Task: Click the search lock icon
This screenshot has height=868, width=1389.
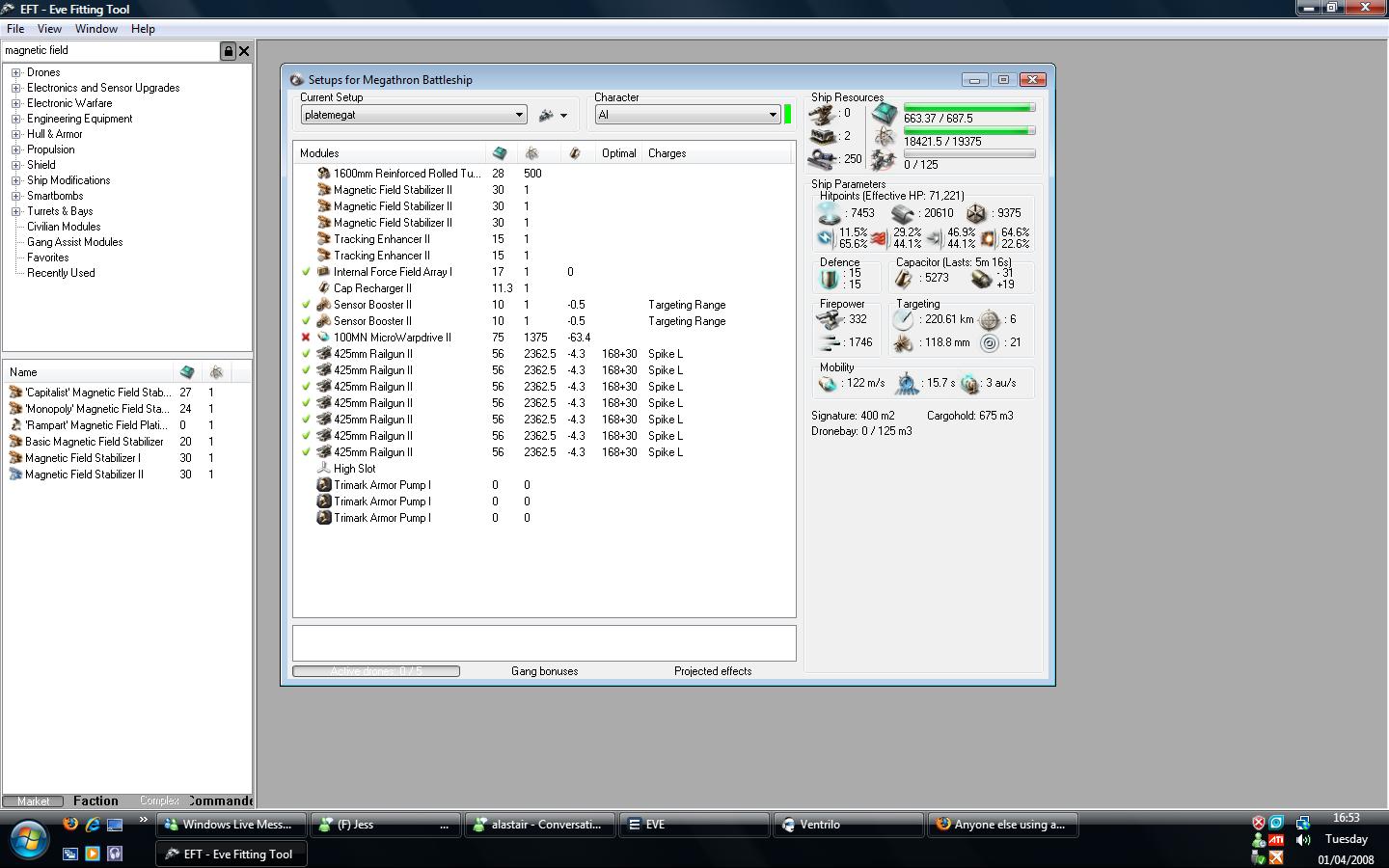Action: (229, 51)
